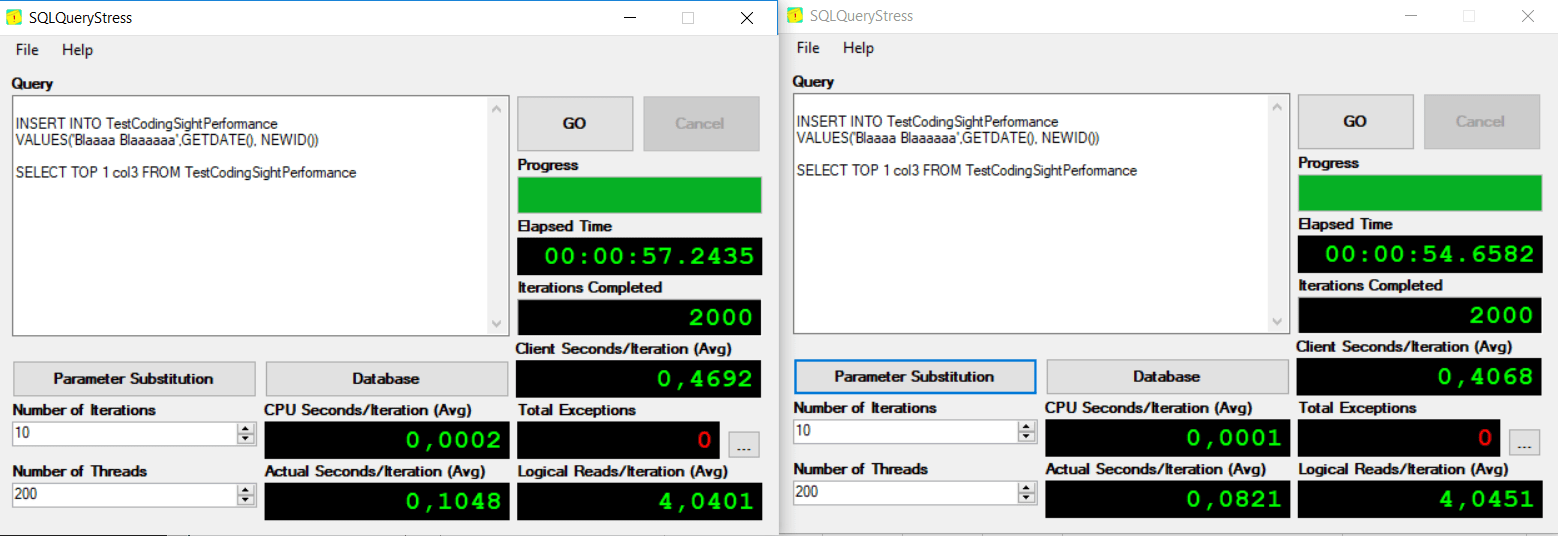Click query scrollbar down arrow in right window

1279,322
